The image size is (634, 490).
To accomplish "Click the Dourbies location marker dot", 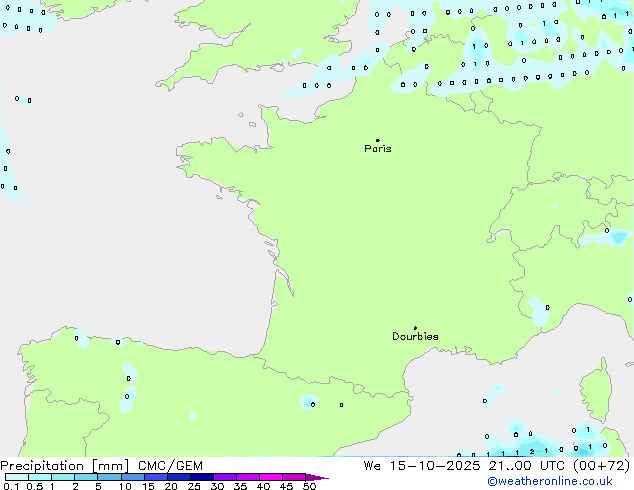I will (415, 328).
